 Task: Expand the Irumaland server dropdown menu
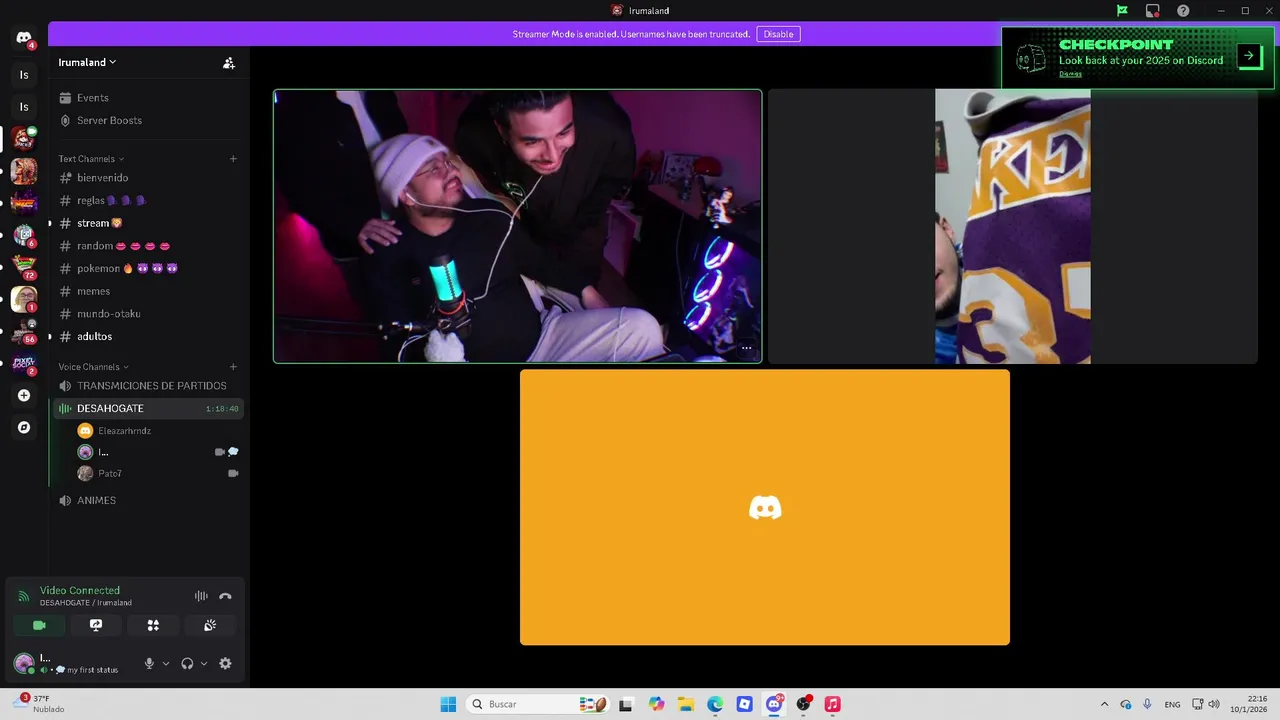pos(88,62)
